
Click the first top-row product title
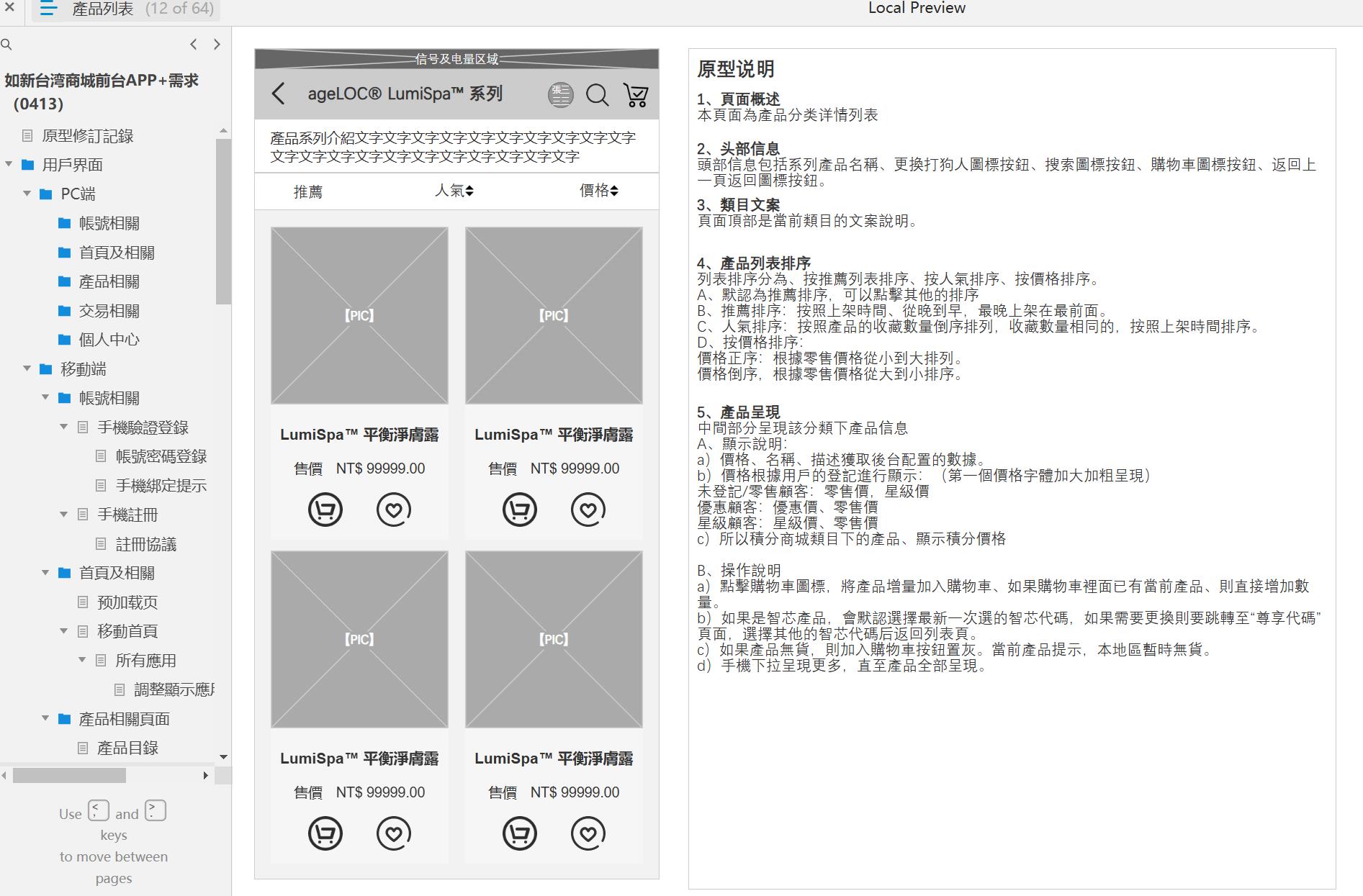point(359,435)
